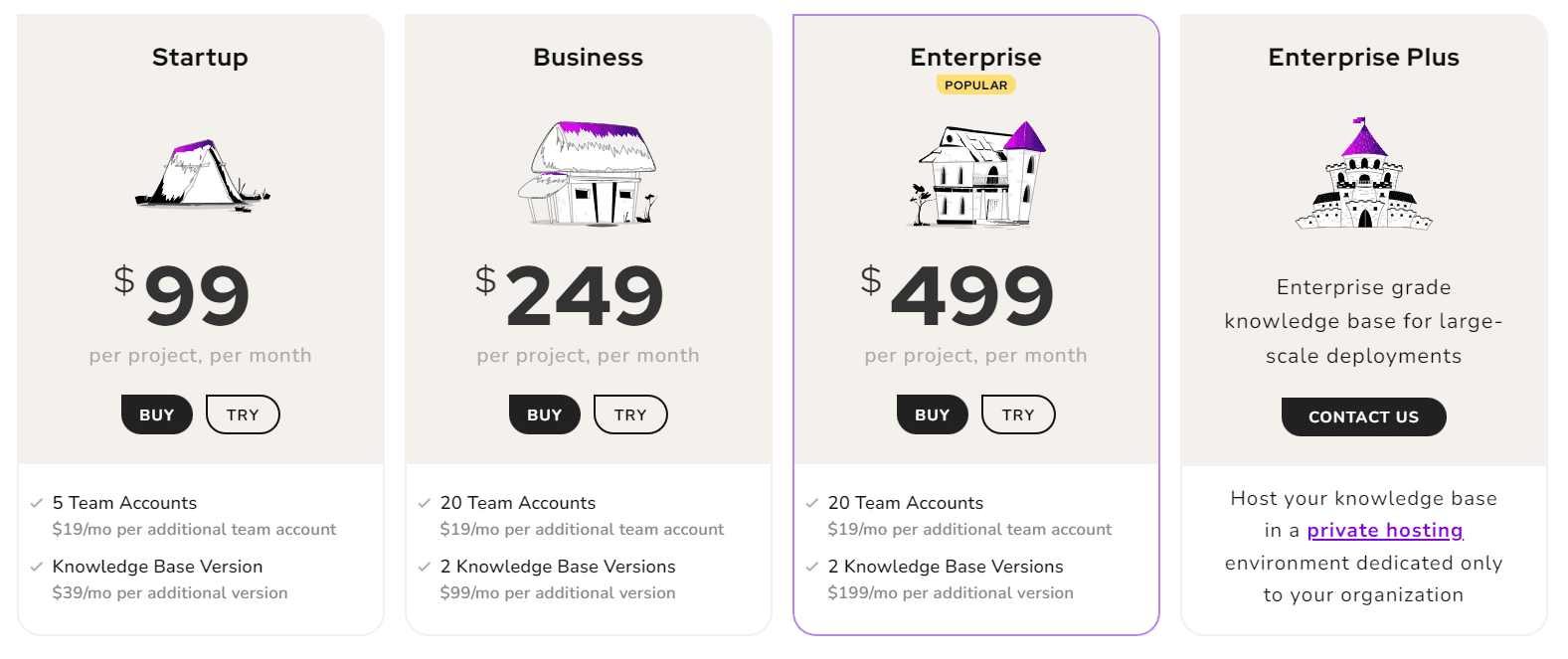This screenshot has height=659, width=1568.
Task: Click checkmark beside Enterprise 2 Knowledge Base Versions
Action: (812, 567)
